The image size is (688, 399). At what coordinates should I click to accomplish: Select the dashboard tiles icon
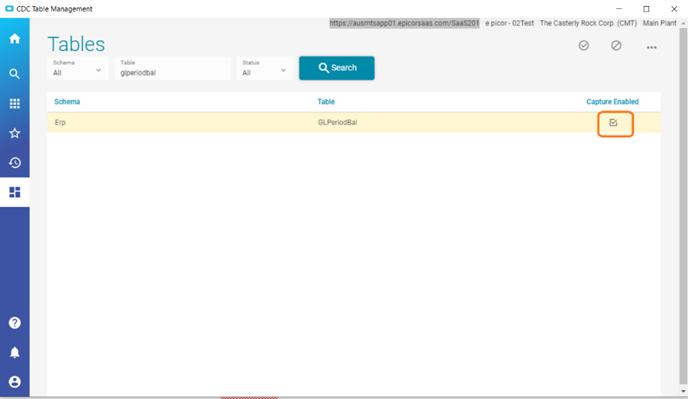point(14,192)
